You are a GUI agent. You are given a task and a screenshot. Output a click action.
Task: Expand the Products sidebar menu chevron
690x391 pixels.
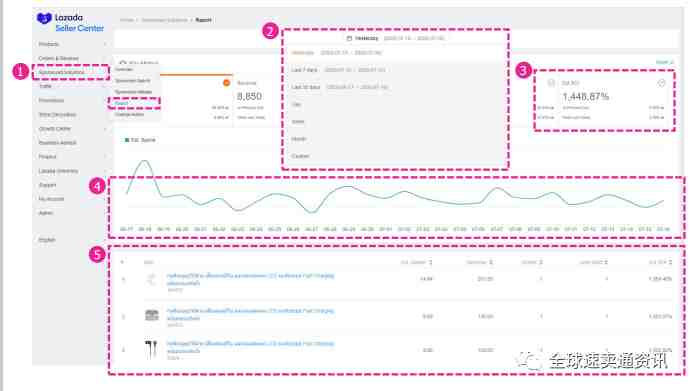[105, 44]
